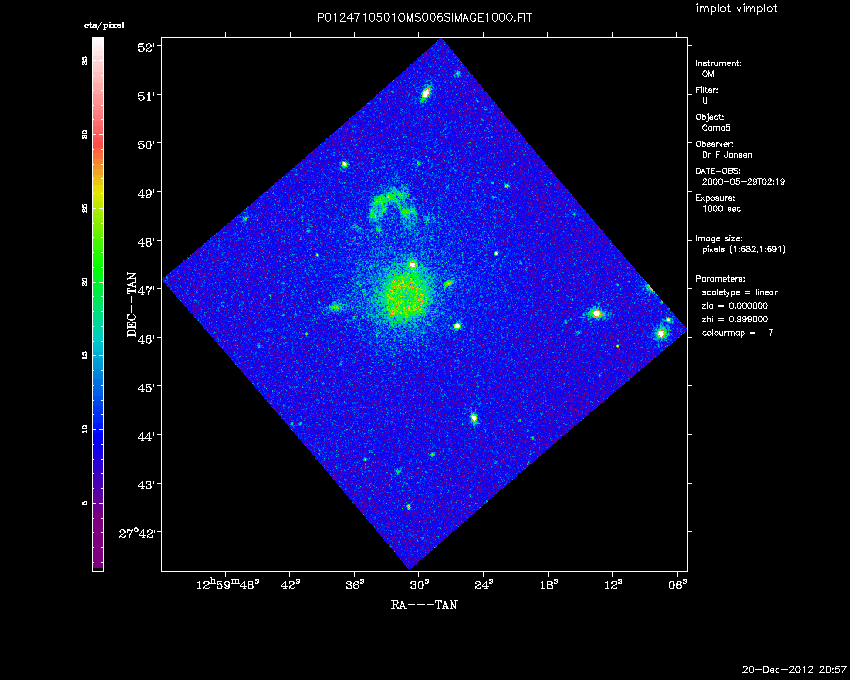Click the timestamp 20-Dec-2012 20:57
This screenshot has width=850, height=680.
[x=794, y=669]
